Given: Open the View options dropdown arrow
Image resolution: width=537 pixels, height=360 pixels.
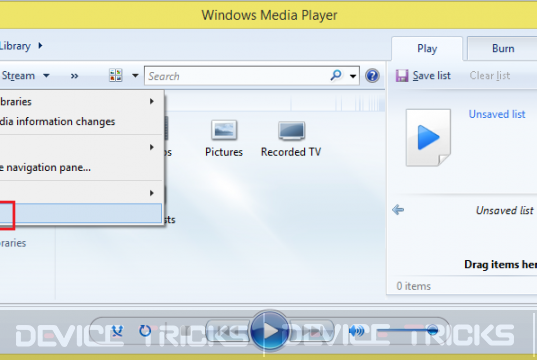Looking at the screenshot, I should pos(135,75).
